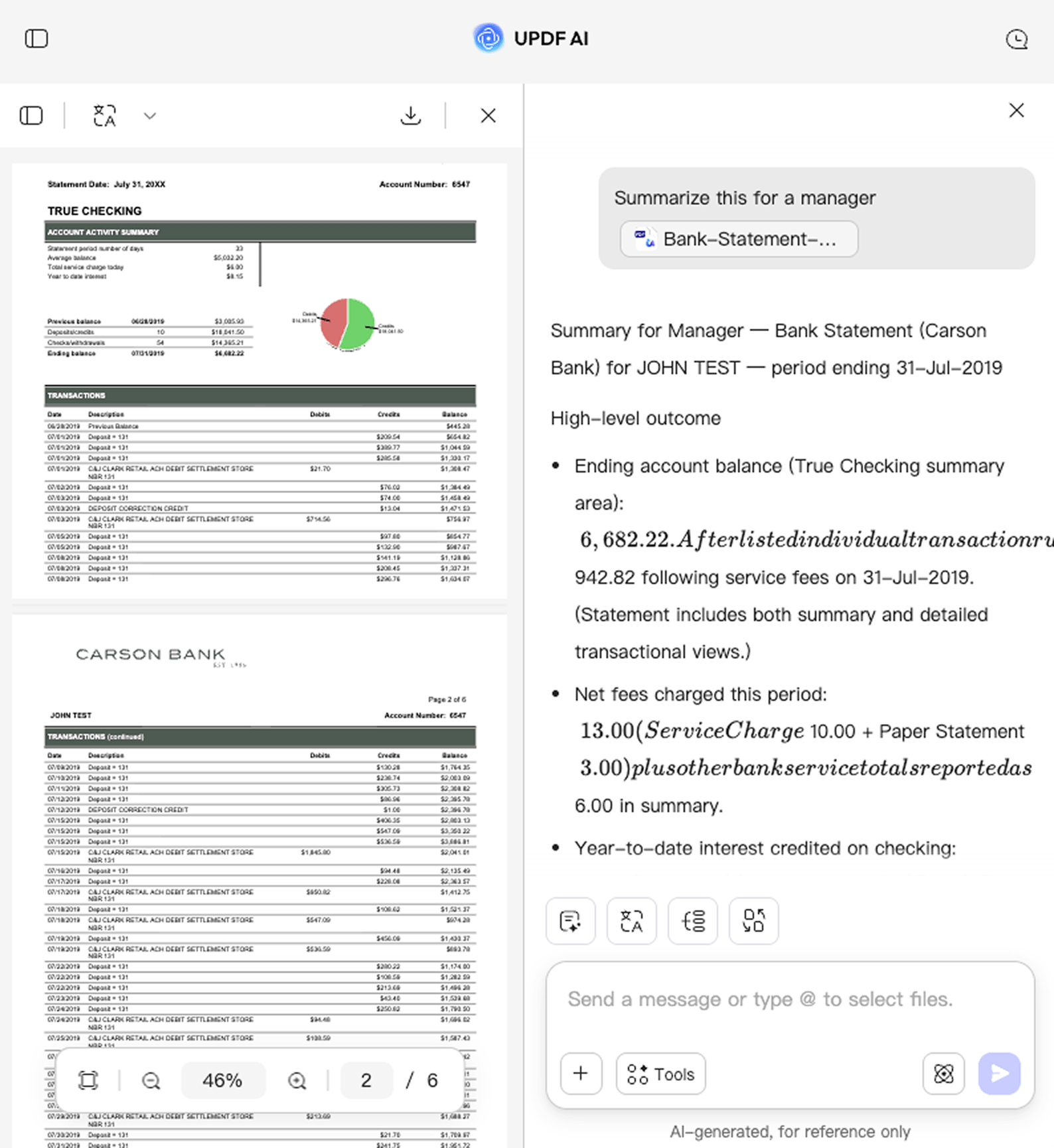Click 'AI-generated, for reference only' note
This screenshot has height=1148, width=1054.
coord(790,1131)
